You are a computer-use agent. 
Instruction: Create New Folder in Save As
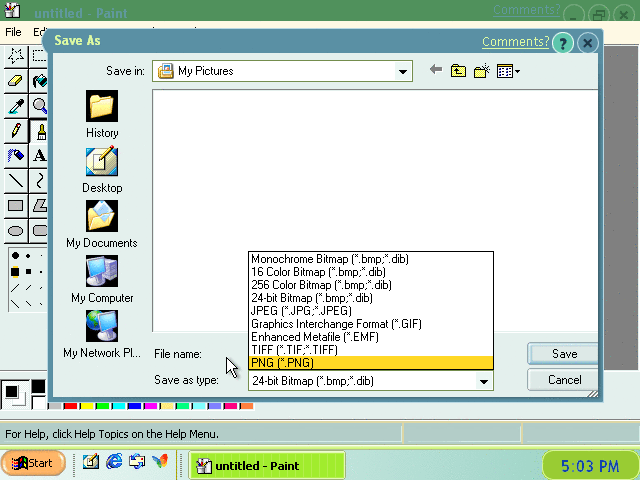[482, 71]
